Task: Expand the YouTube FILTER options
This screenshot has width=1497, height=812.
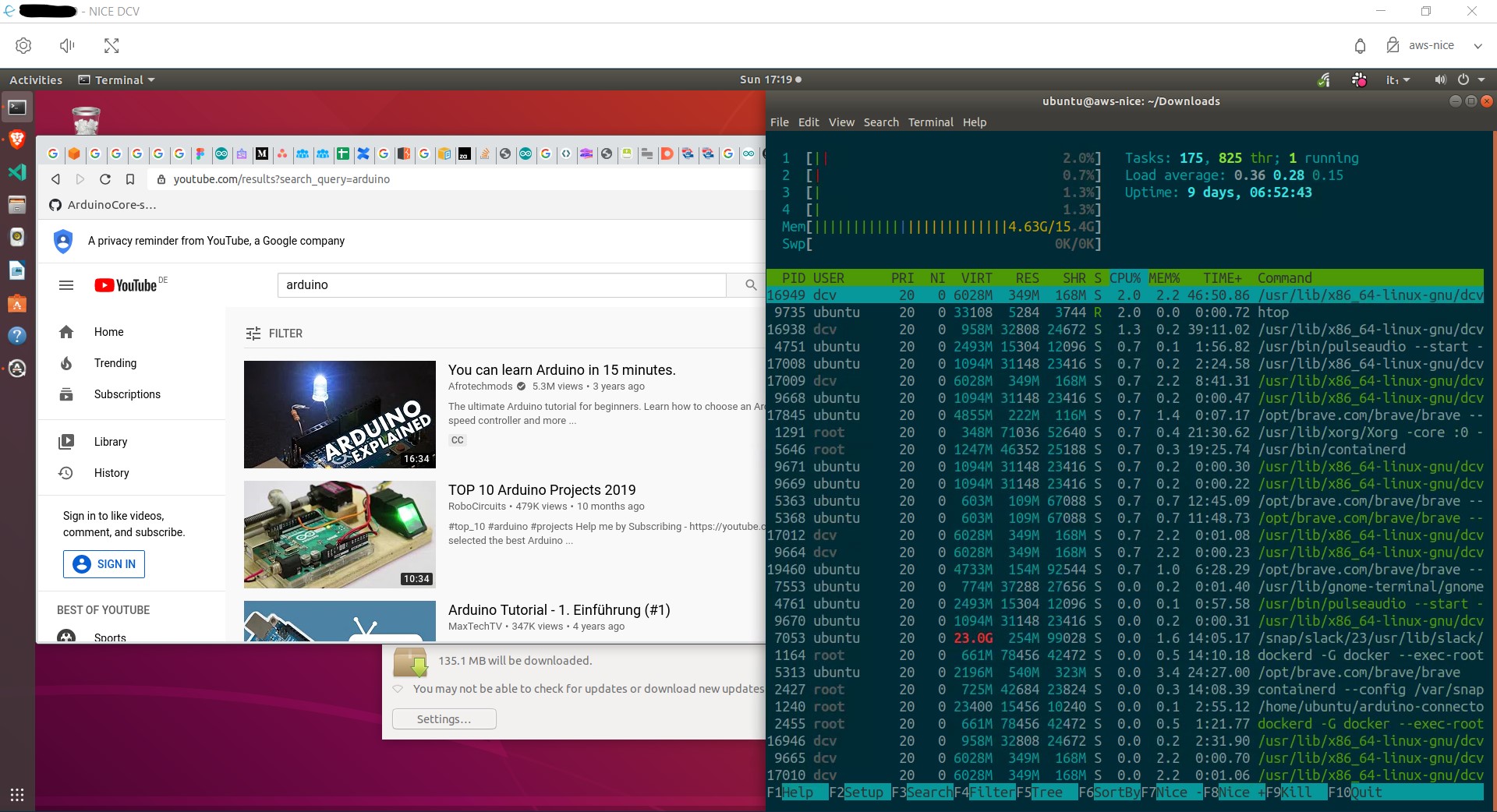Action: pyautogui.click(x=274, y=334)
